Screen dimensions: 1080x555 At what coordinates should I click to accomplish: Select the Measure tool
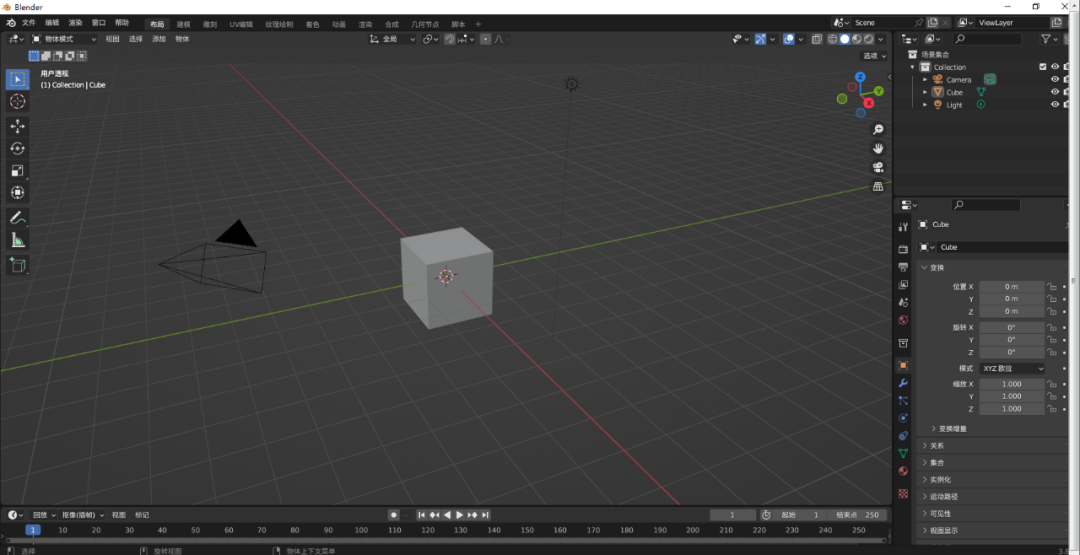[18, 240]
